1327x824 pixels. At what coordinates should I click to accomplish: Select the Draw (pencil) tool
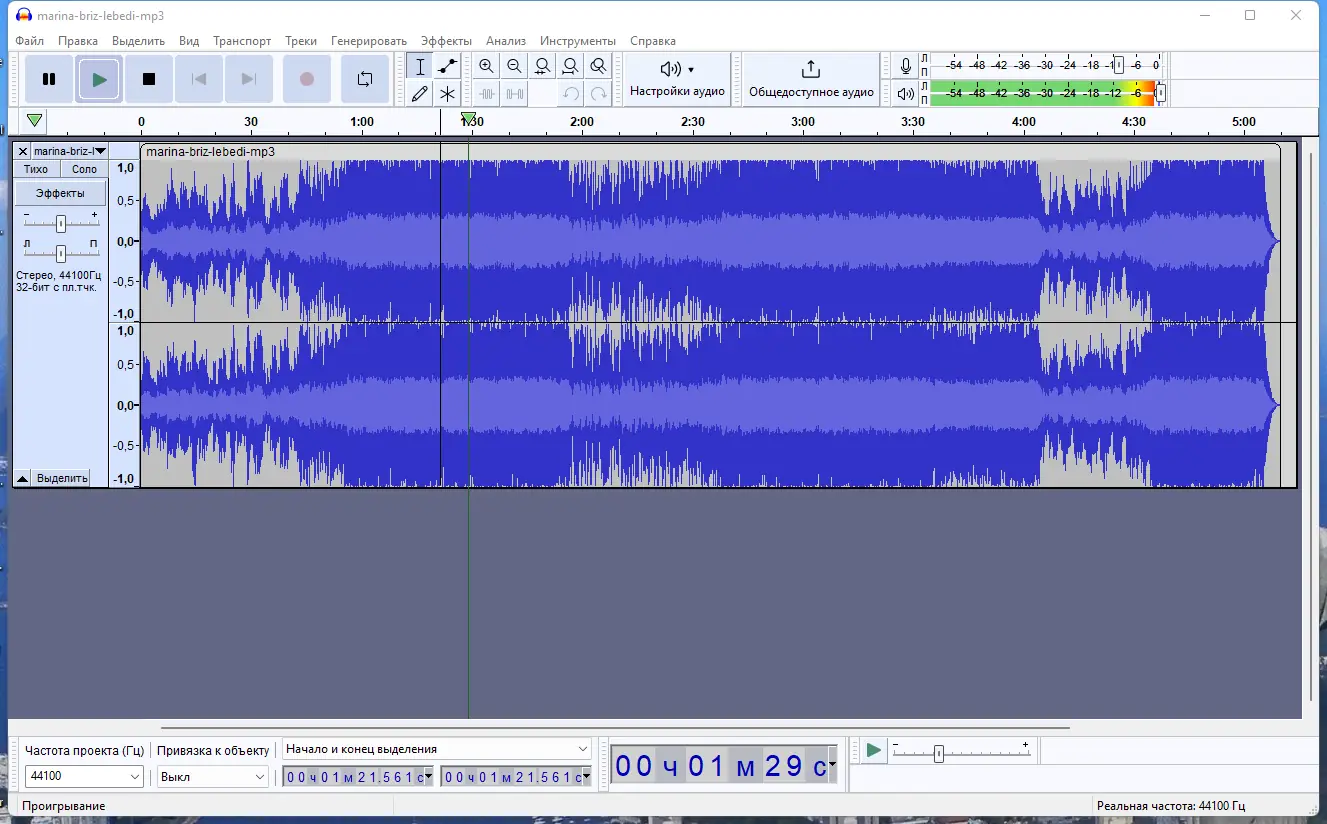[420, 94]
